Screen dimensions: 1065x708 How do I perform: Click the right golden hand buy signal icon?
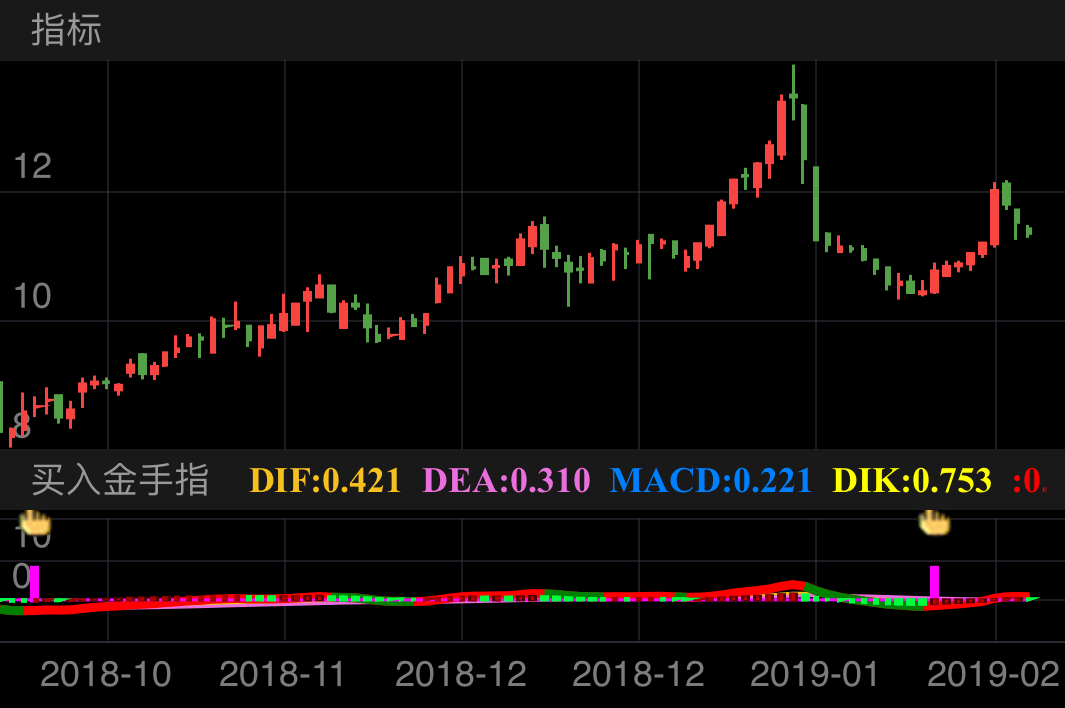click(x=934, y=521)
